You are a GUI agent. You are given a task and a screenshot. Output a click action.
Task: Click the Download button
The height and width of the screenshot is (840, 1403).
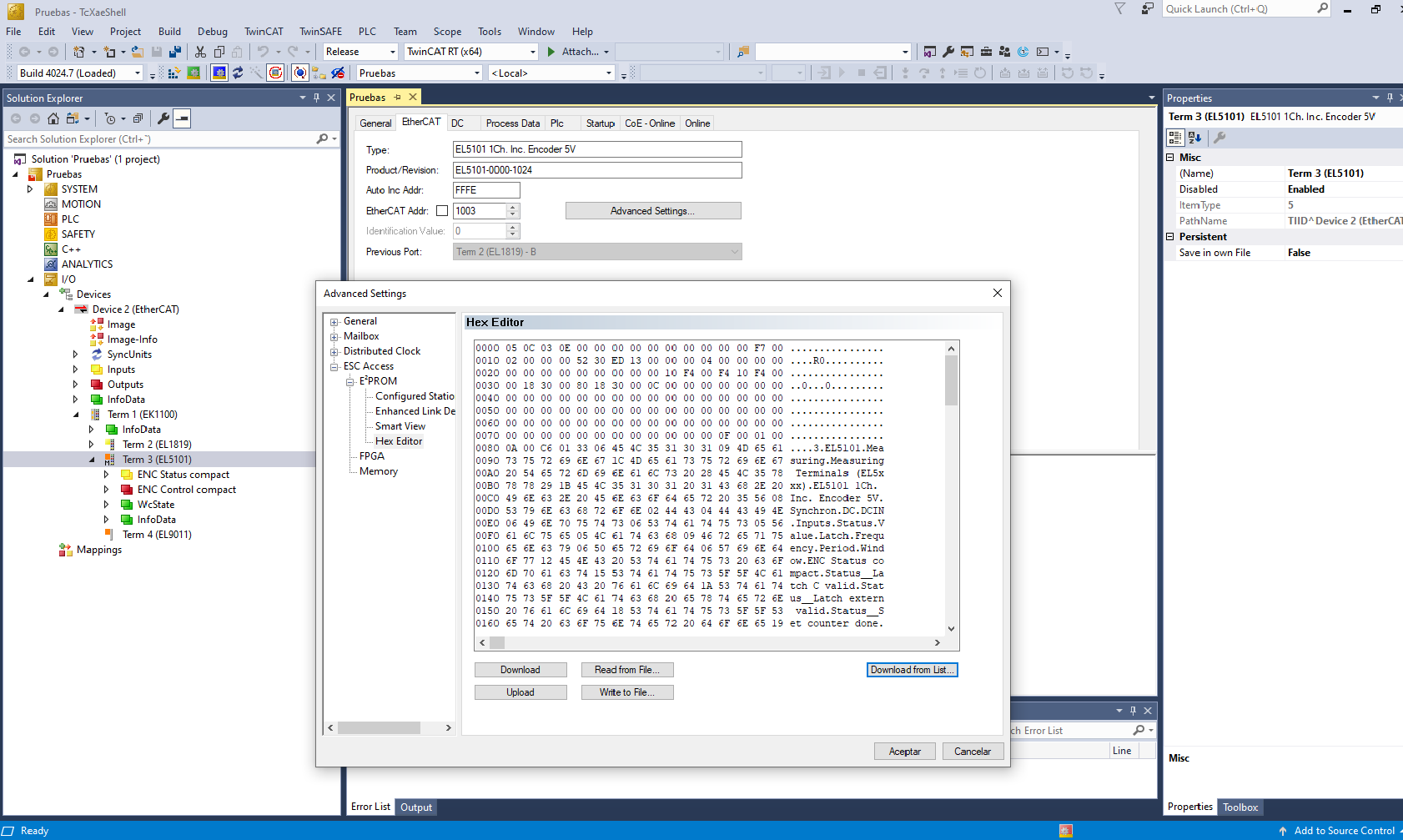pos(520,670)
